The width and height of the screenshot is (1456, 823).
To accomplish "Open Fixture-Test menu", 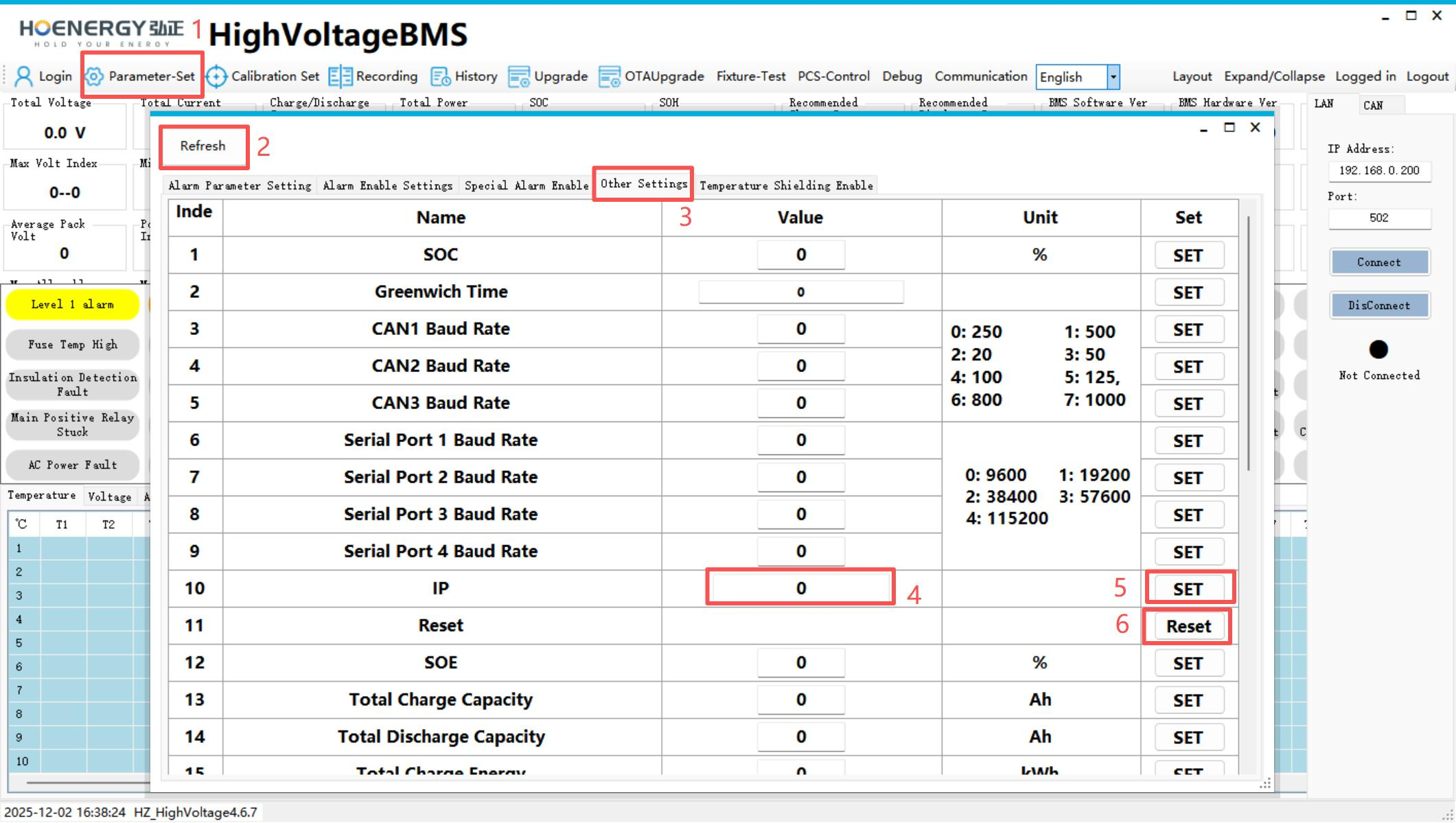I will click(751, 76).
